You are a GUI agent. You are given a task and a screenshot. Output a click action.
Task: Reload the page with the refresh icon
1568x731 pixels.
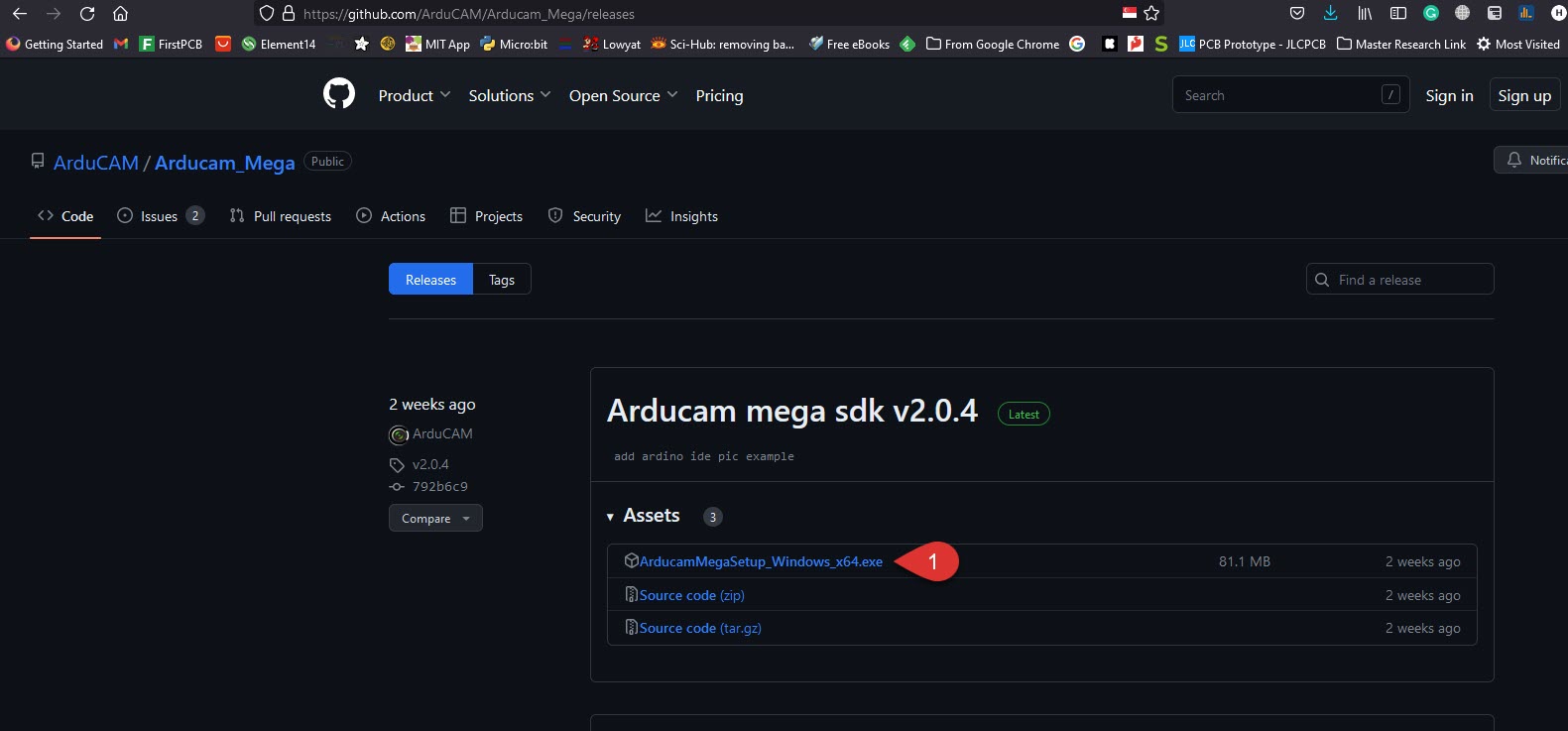[x=87, y=14]
